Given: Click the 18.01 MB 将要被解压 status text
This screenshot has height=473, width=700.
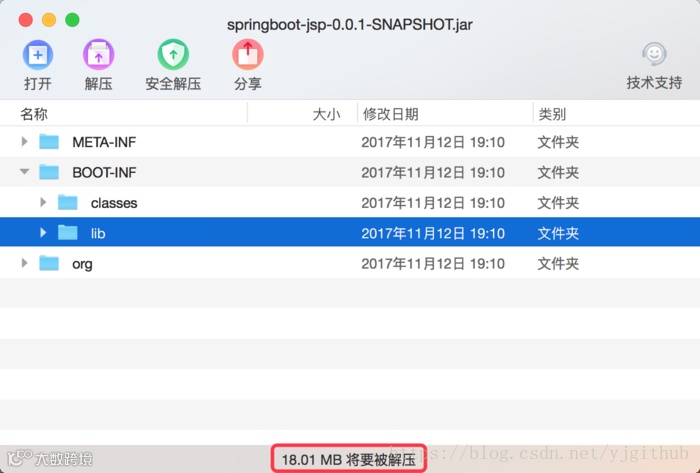Looking at the screenshot, I should (349, 459).
